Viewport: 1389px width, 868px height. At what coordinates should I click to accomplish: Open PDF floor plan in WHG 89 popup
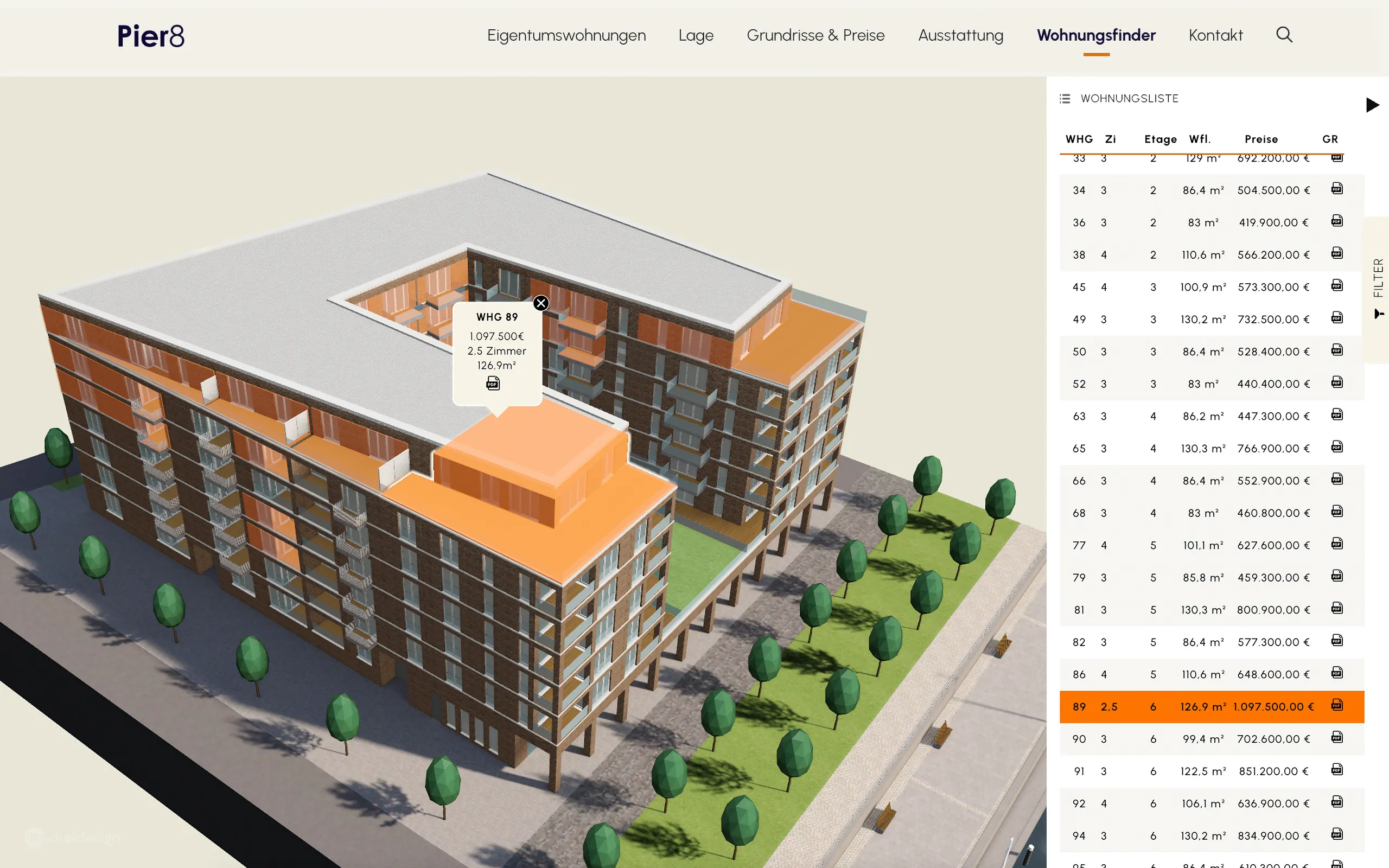click(493, 384)
